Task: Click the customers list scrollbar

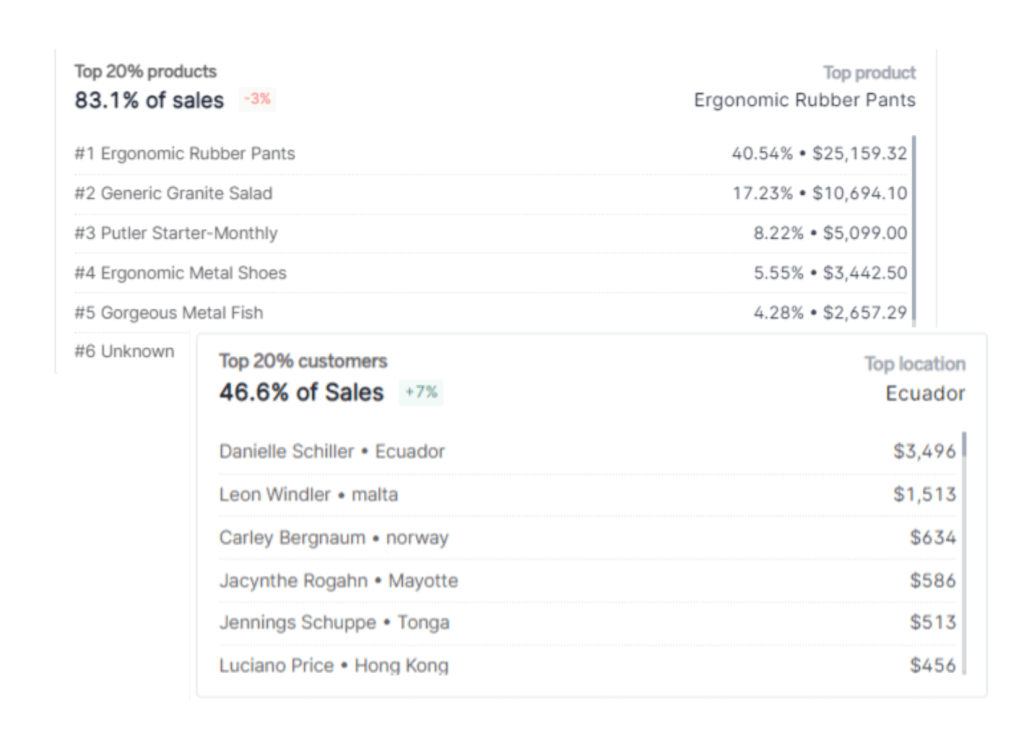Action: coord(964,550)
